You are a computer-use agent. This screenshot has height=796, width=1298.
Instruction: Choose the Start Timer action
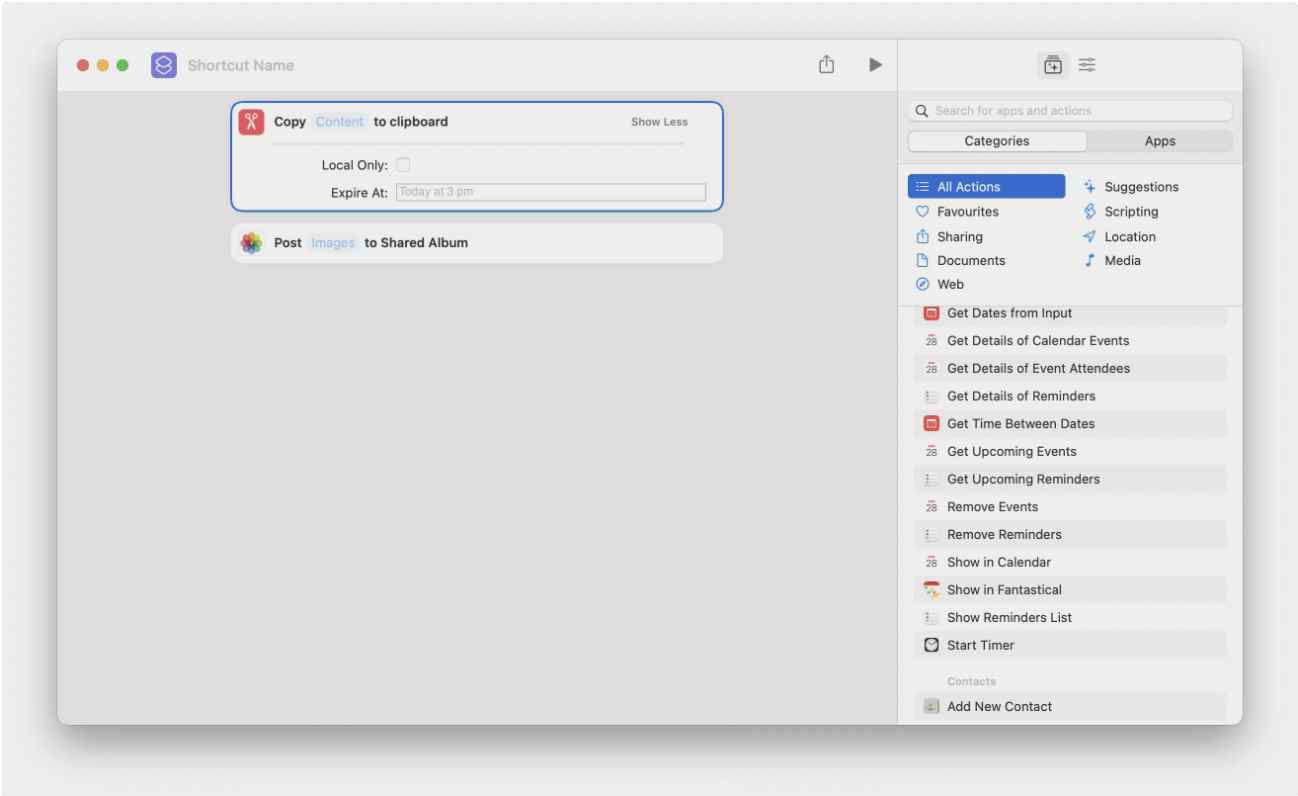tap(980, 645)
